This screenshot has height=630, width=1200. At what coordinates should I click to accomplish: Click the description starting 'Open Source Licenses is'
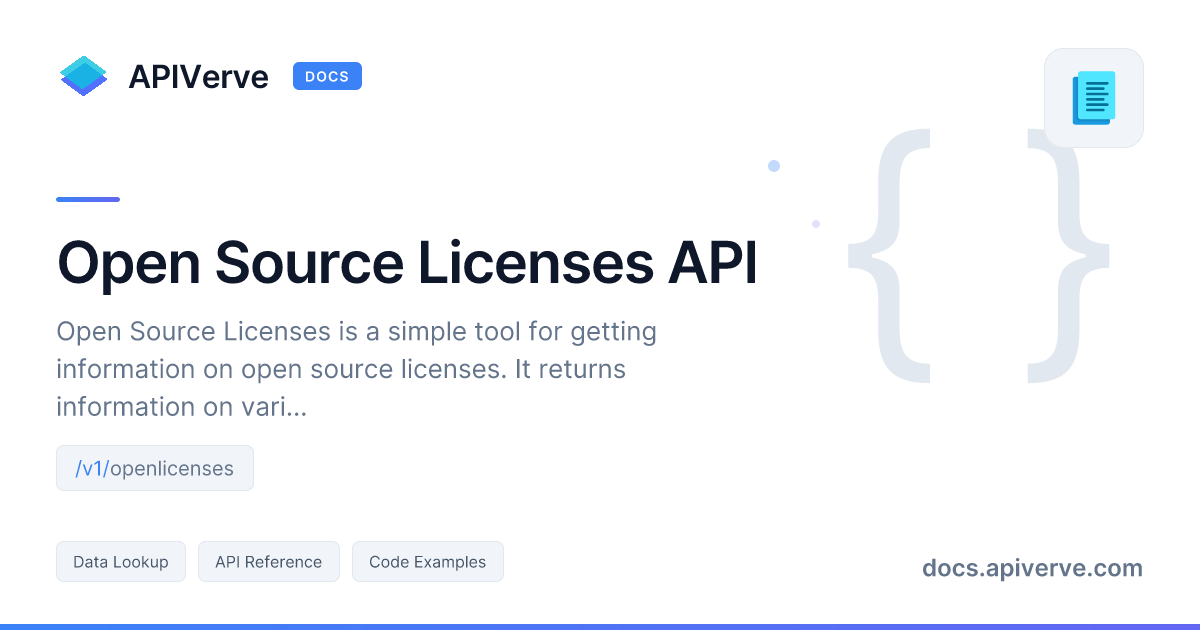(x=356, y=369)
